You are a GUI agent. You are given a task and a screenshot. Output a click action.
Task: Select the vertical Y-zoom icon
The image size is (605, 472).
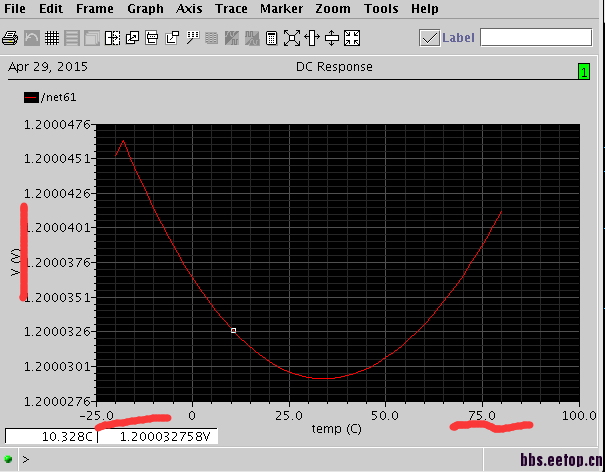pyautogui.click(x=332, y=38)
